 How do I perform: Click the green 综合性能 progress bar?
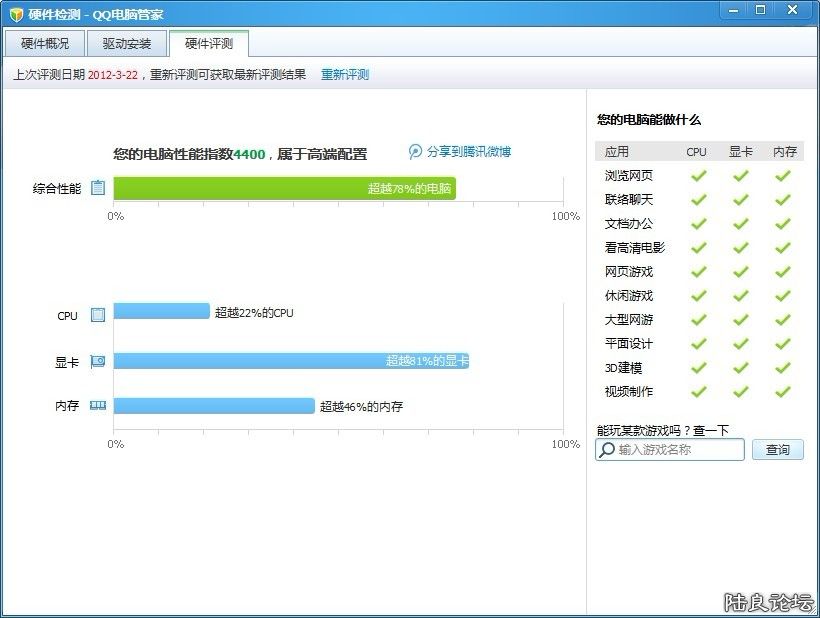tap(284, 188)
